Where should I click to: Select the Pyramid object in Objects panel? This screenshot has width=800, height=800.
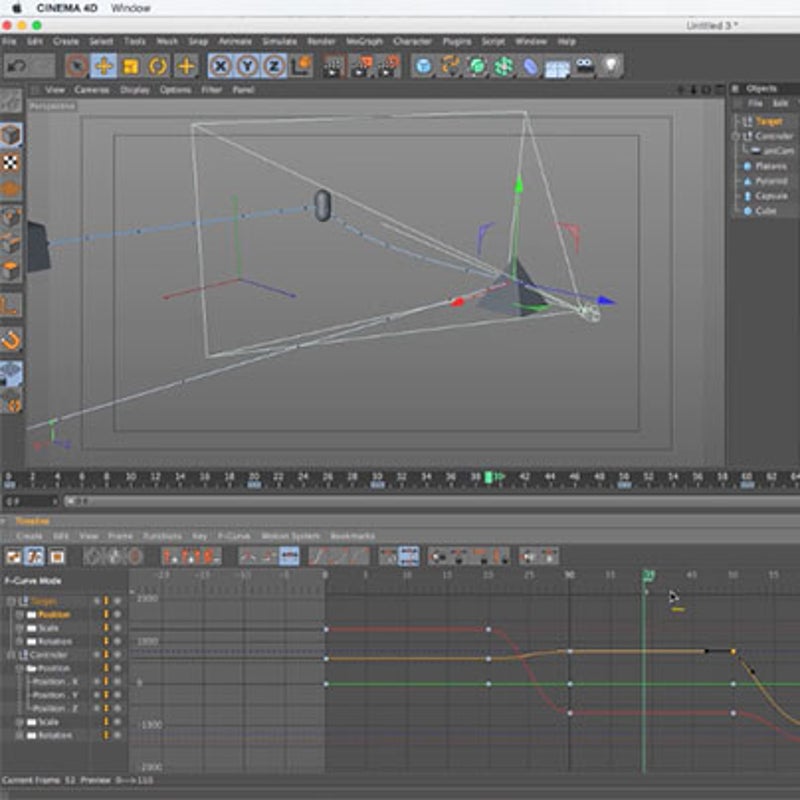coord(770,181)
